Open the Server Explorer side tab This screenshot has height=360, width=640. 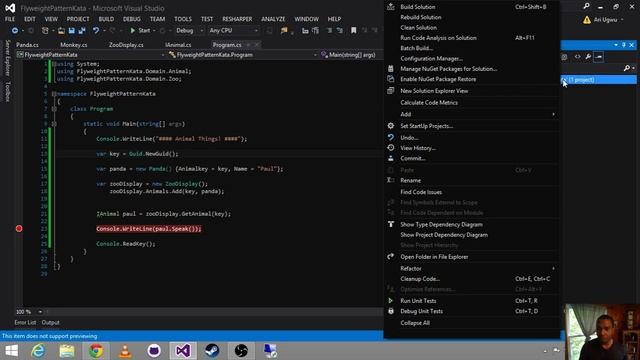pyautogui.click(x=7, y=58)
